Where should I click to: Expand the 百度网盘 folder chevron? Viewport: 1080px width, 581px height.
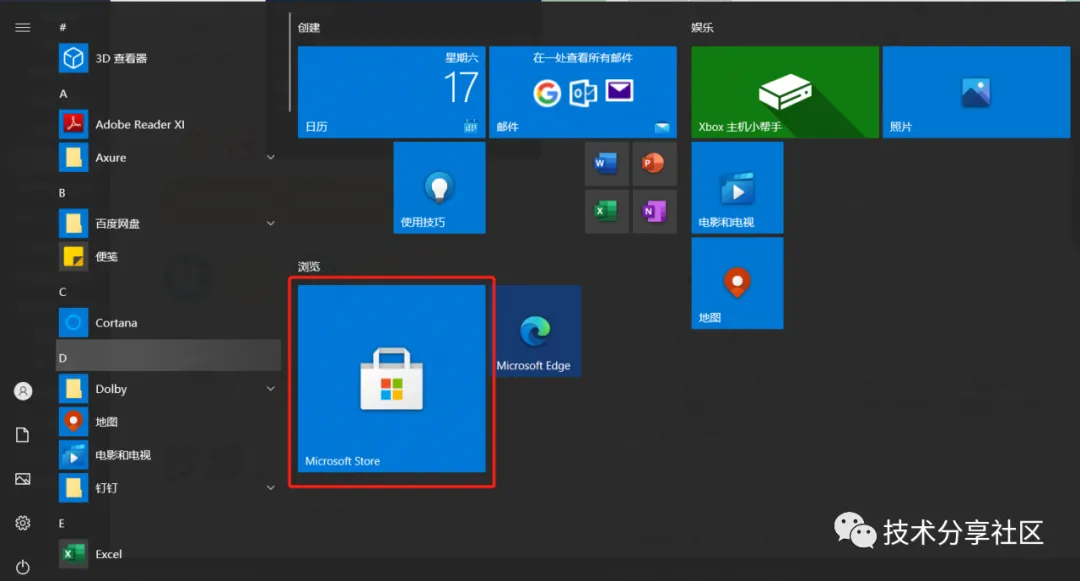pyautogui.click(x=271, y=224)
